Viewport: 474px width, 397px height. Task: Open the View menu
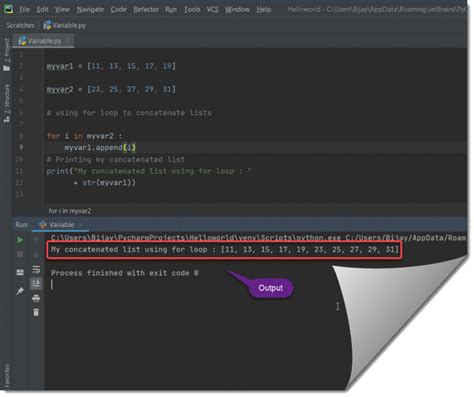(x=62, y=9)
